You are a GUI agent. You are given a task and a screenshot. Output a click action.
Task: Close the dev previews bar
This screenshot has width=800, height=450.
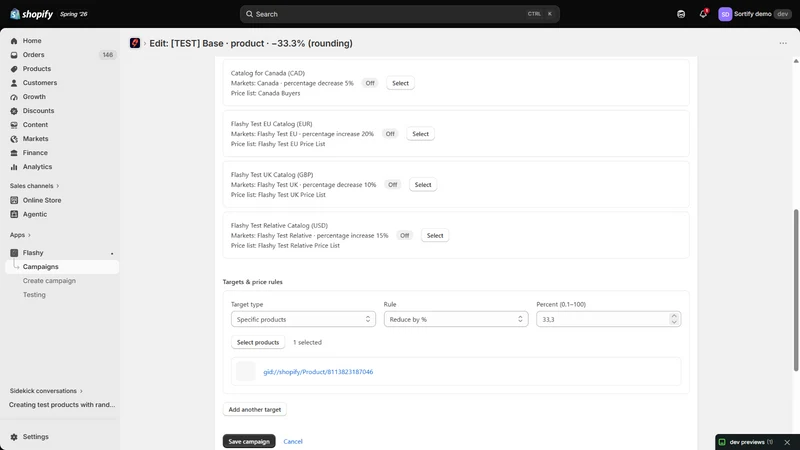click(x=787, y=442)
